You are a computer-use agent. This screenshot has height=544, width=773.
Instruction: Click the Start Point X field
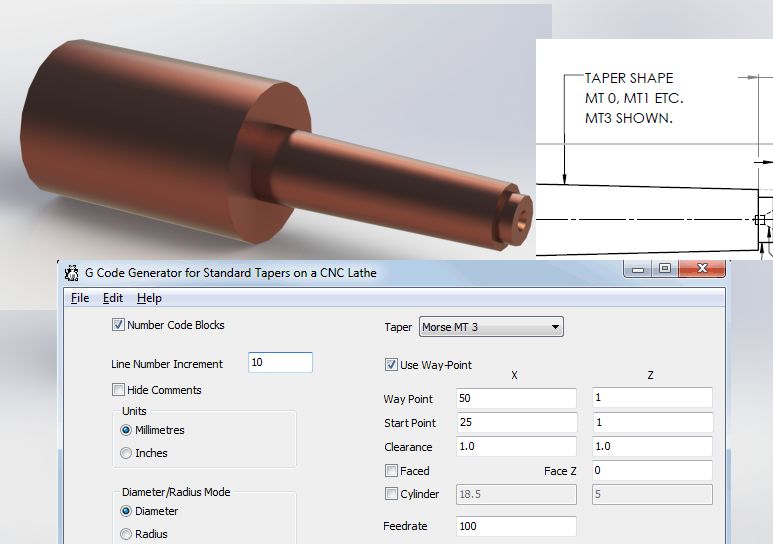(516, 422)
